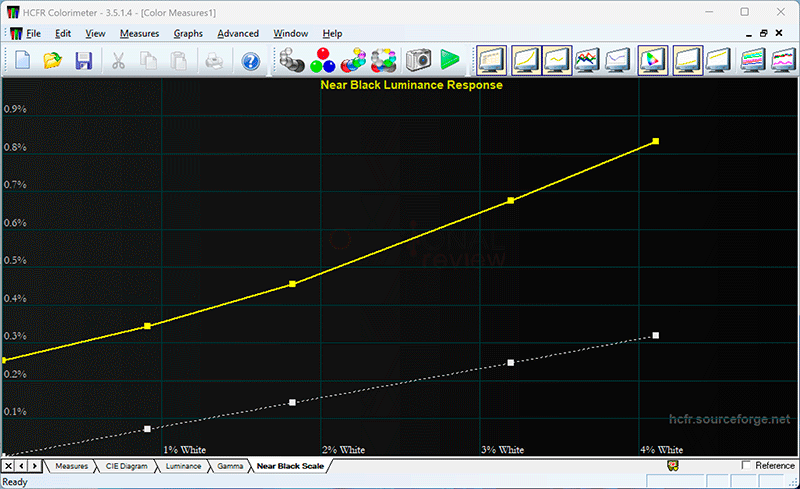800x489 pixels.
Task: Toggle the CIE diagram monitor icon
Action: pos(653,60)
